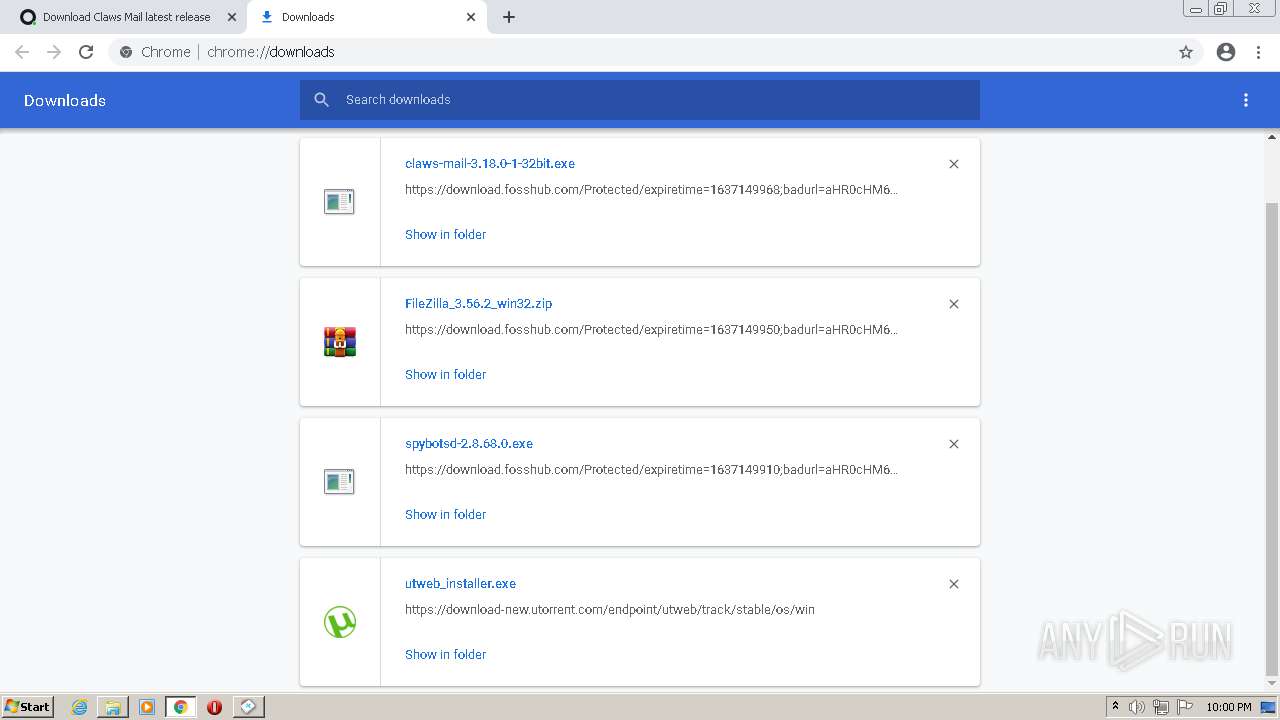Open utweb_installer.exe file link
The height and width of the screenshot is (720, 1280).
tap(460, 584)
